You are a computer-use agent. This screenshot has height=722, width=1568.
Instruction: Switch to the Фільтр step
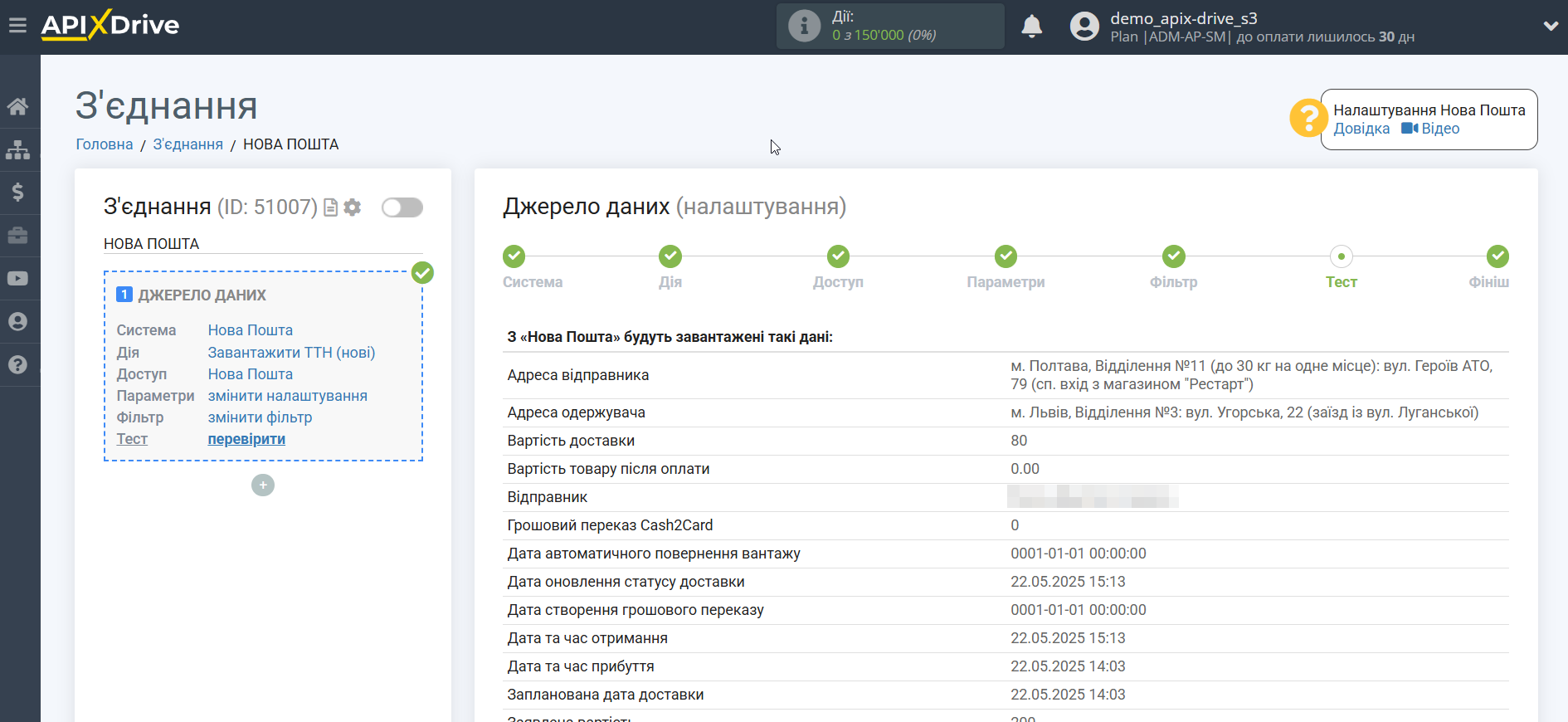(1173, 257)
